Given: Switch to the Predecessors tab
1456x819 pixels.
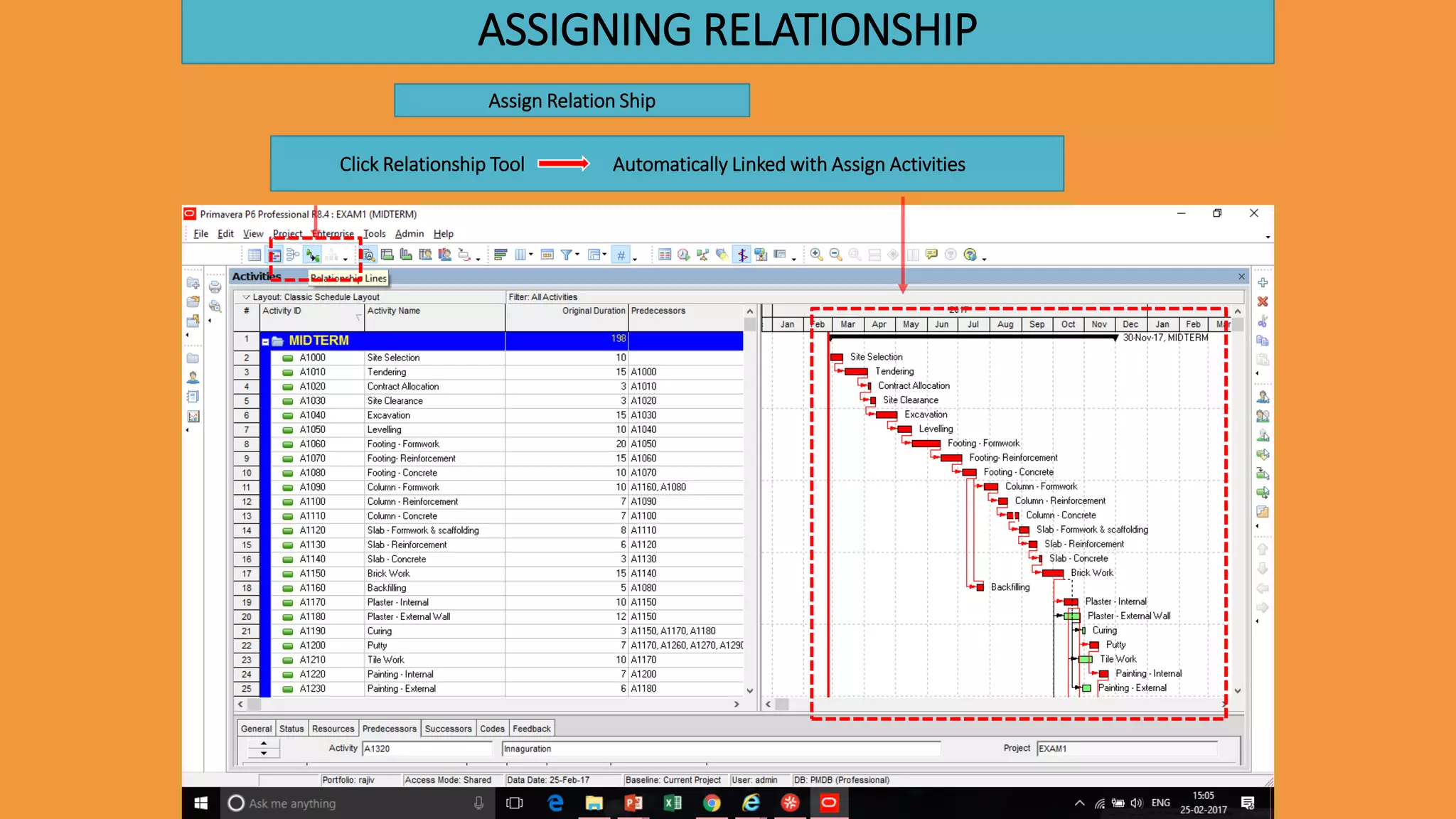Looking at the screenshot, I should pyautogui.click(x=389, y=729).
